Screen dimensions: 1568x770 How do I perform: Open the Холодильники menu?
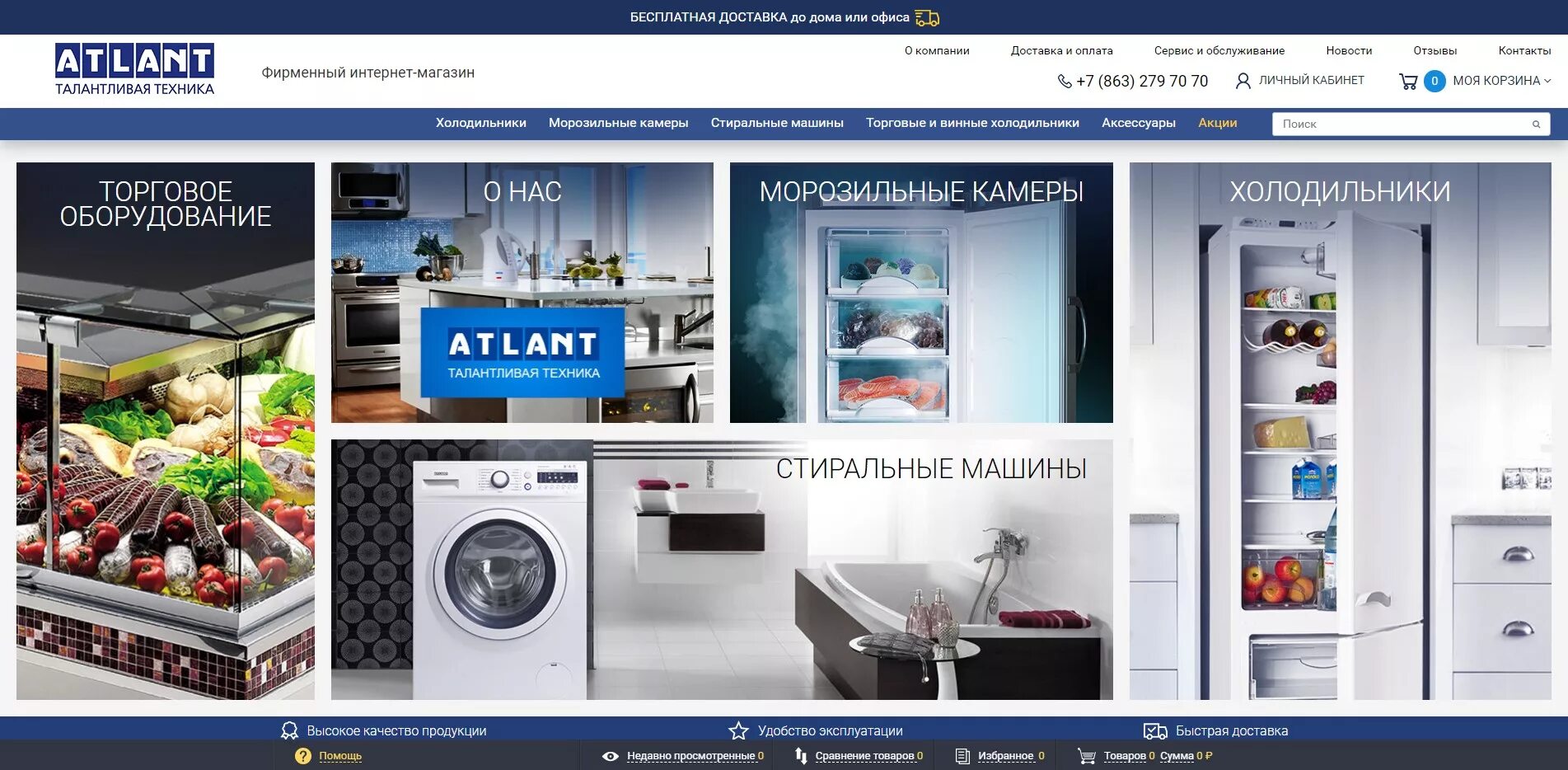coord(481,123)
